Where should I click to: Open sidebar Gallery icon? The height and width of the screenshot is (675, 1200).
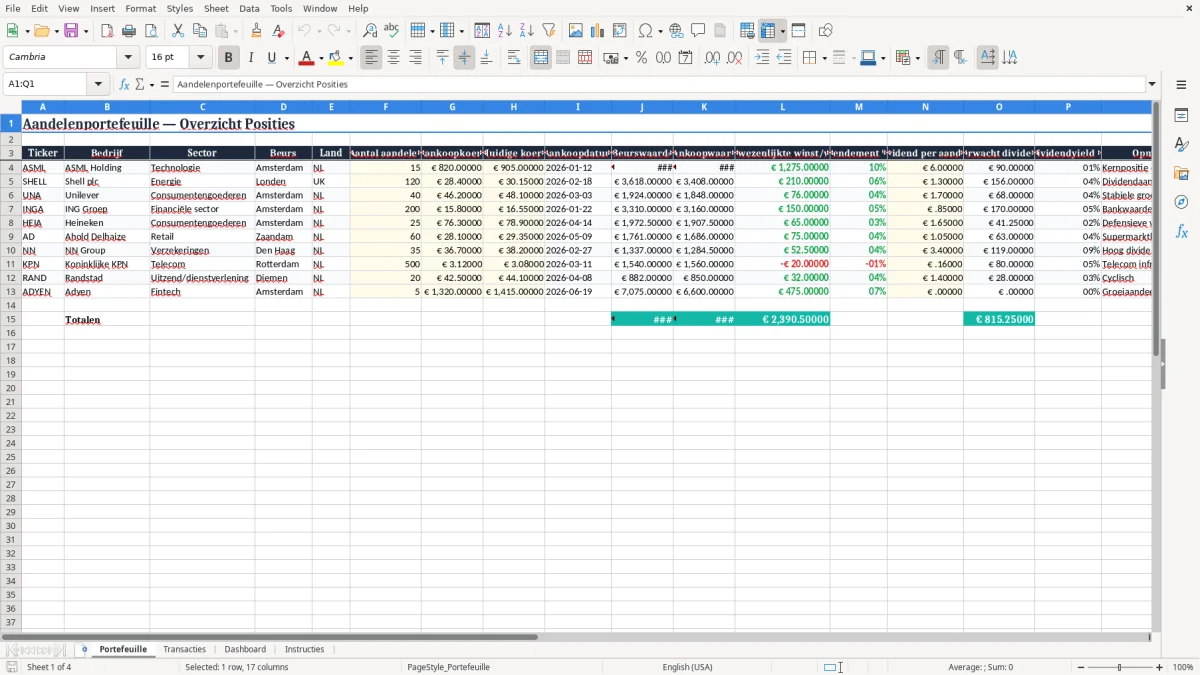(1181, 173)
